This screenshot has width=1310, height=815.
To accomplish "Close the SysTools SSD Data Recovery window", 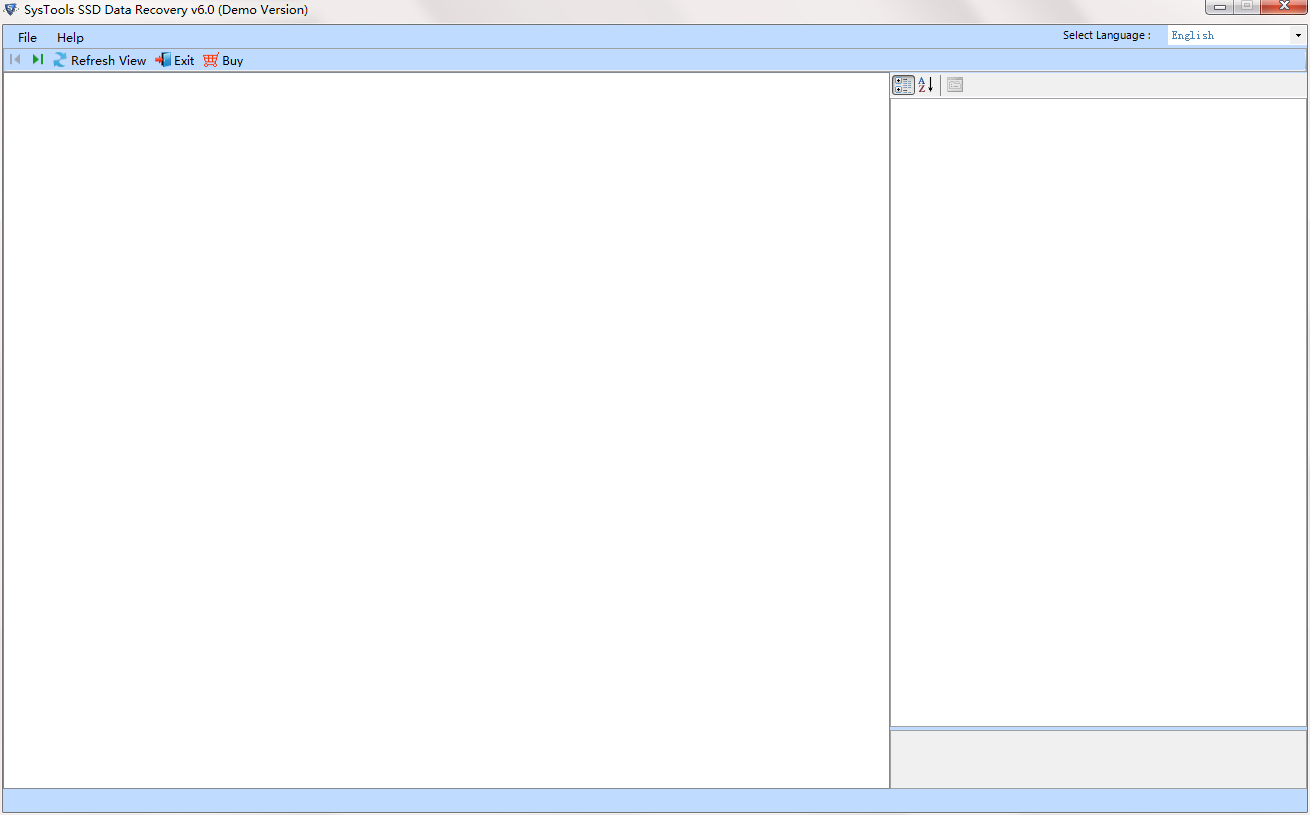I will pos(1283,7).
